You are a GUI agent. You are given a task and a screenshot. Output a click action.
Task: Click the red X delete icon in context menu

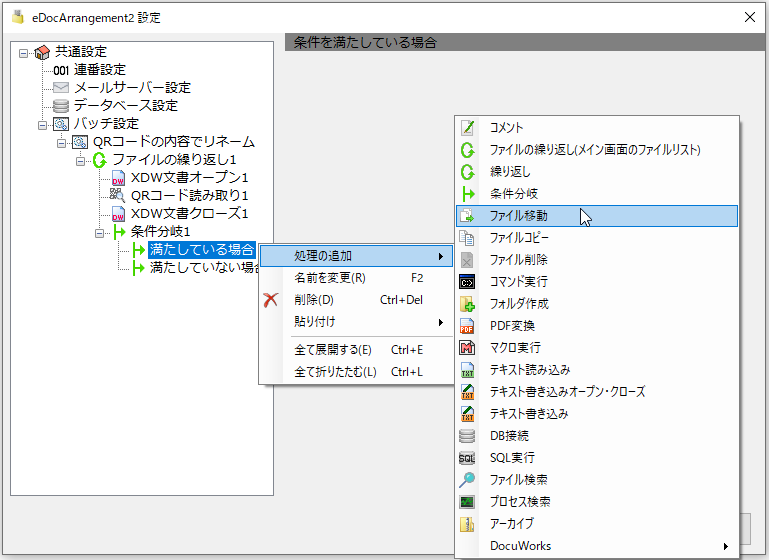(271, 300)
